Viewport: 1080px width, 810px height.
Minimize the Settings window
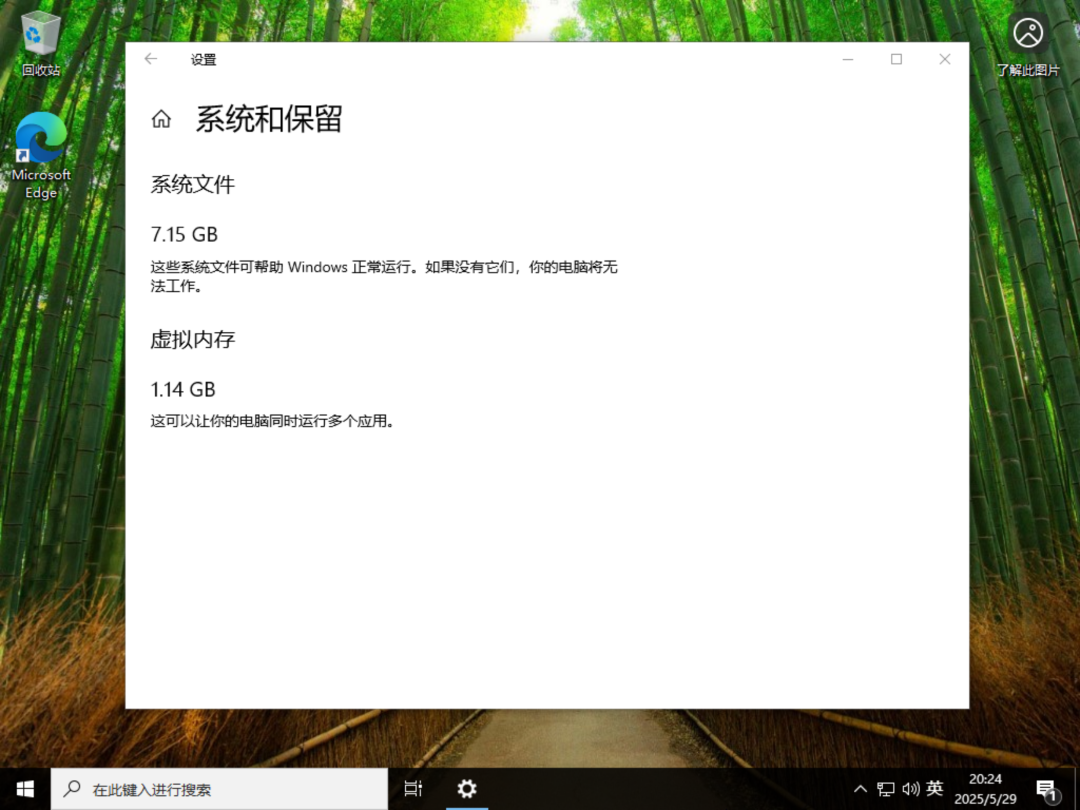(x=848, y=59)
